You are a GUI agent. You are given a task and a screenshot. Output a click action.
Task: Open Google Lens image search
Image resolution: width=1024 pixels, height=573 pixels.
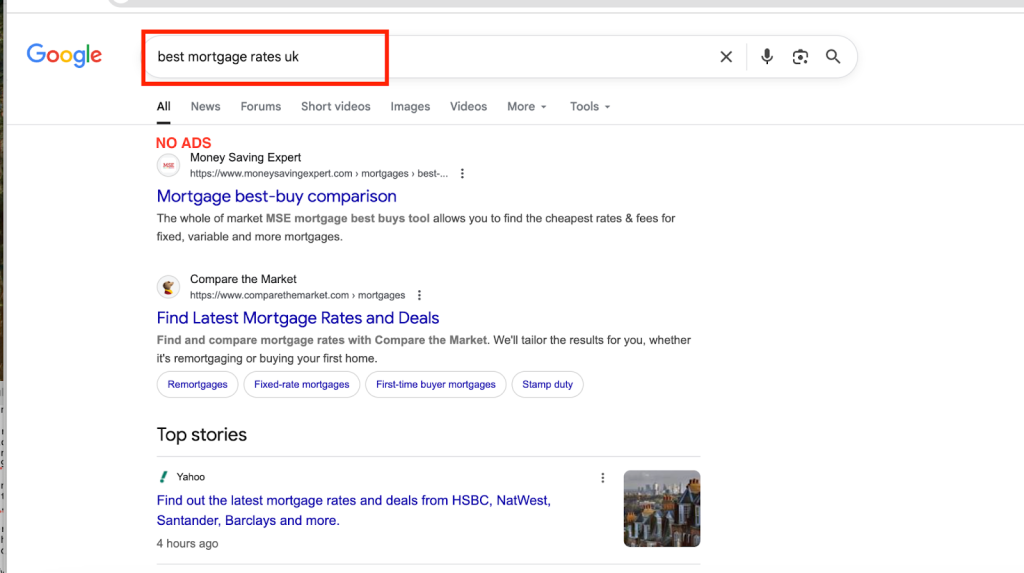(x=800, y=57)
